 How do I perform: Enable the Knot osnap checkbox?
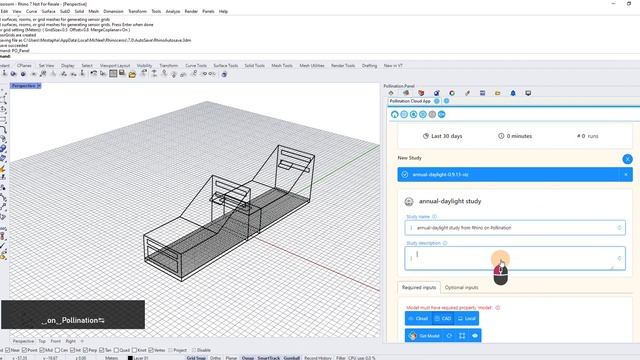pos(134,350)
